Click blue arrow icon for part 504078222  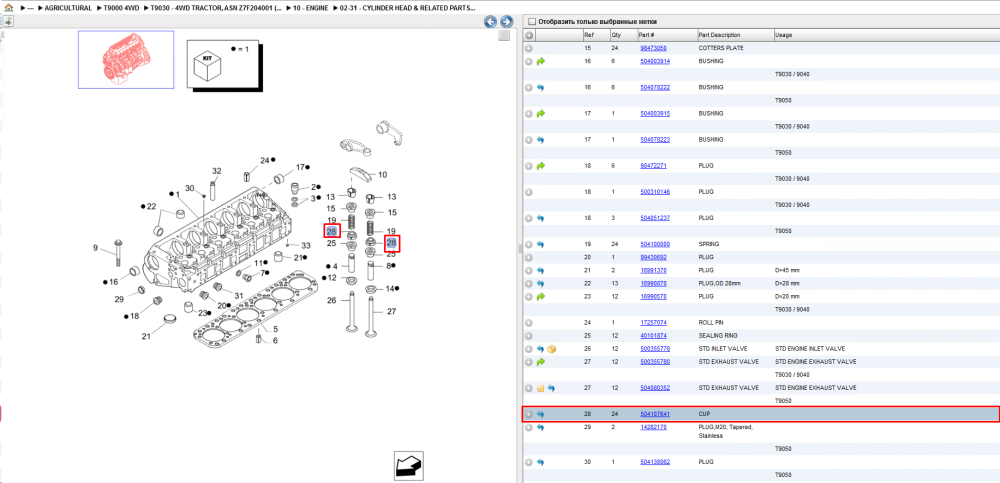click(541, 87)
